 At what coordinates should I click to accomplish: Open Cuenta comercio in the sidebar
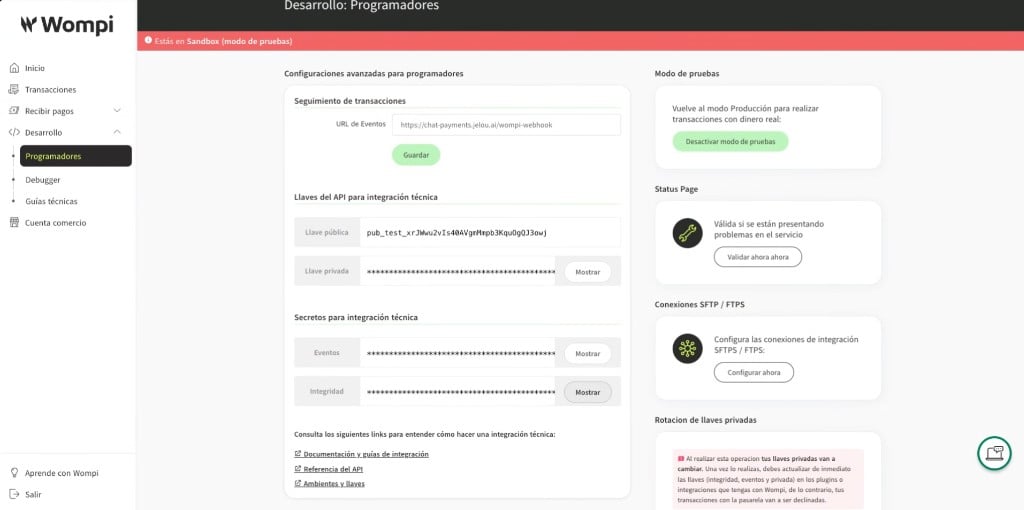click(56, 223)
